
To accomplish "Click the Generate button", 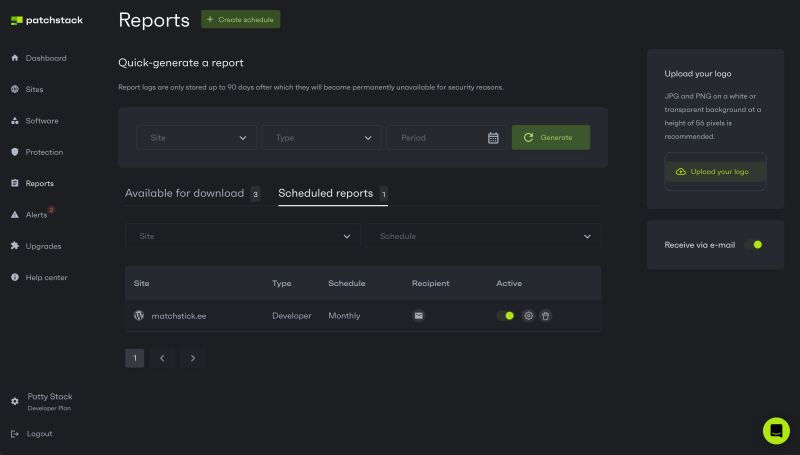I will (550, 138).
